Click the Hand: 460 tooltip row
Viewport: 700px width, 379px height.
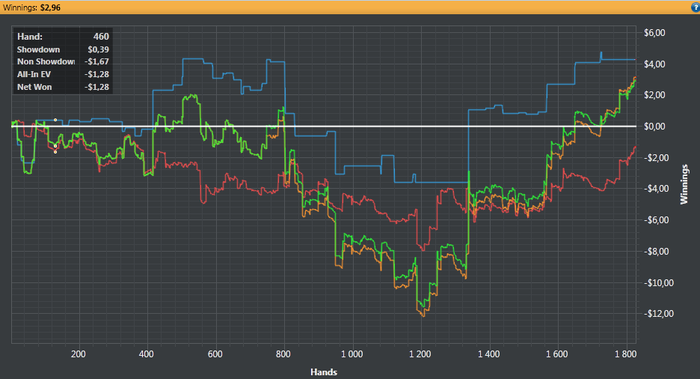coord(63,37)
